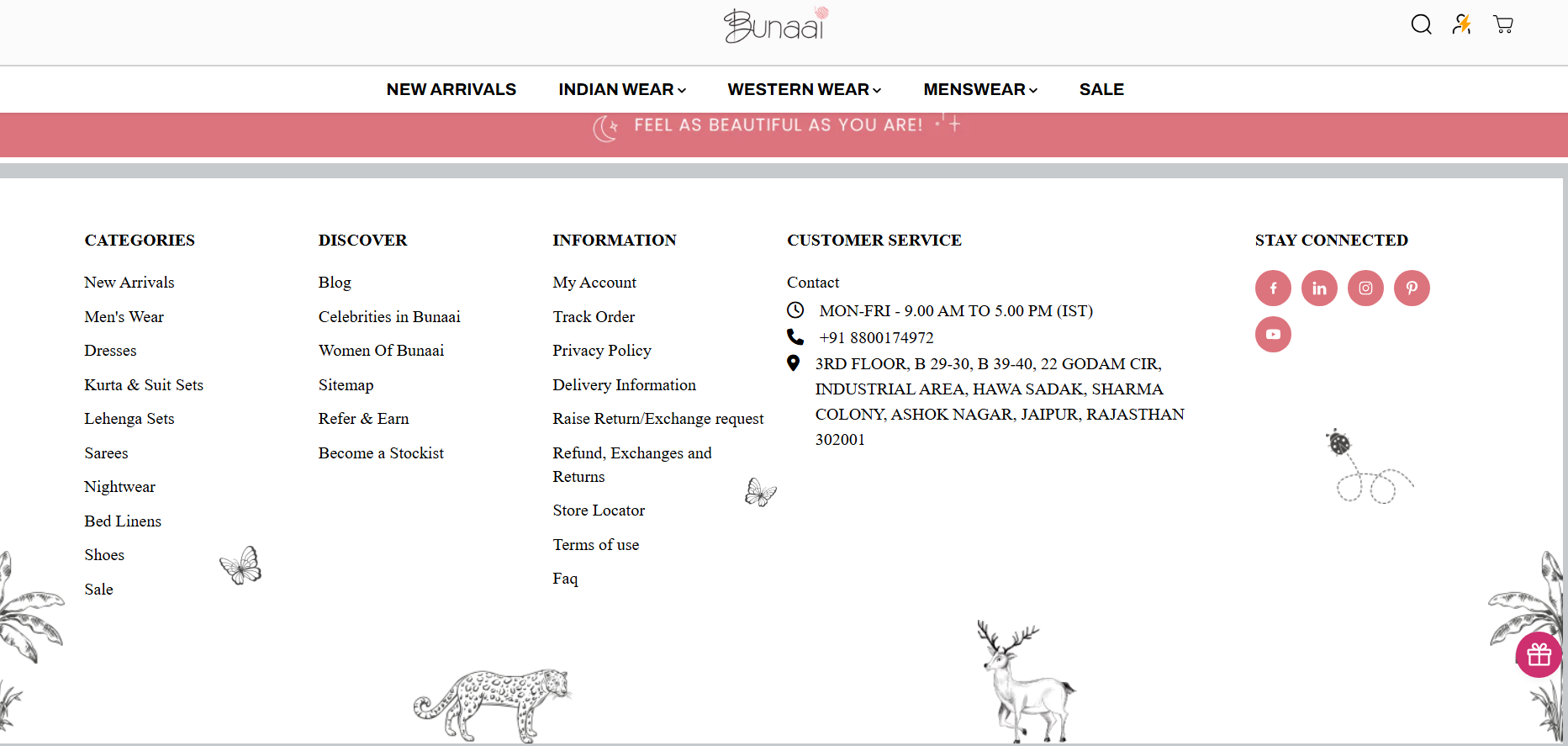Image resolution: width=1568 pixels, height=746 pixels.
Task: Open the Faq link
Action: (565, 579)
